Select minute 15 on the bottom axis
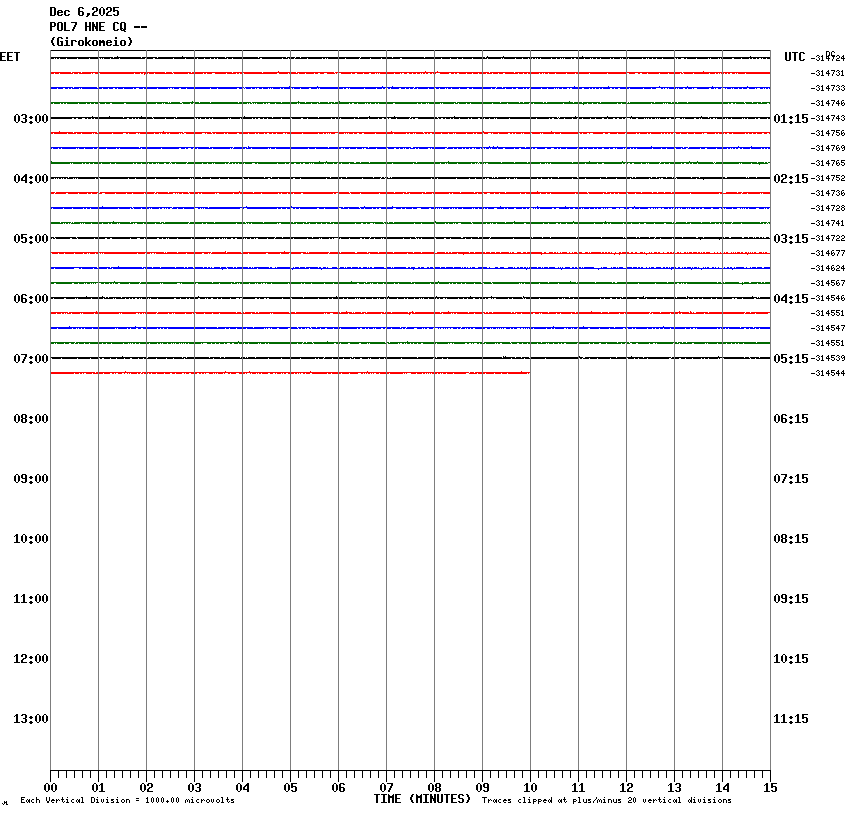Viewport: 850px width, 814px height. (770, 788)
